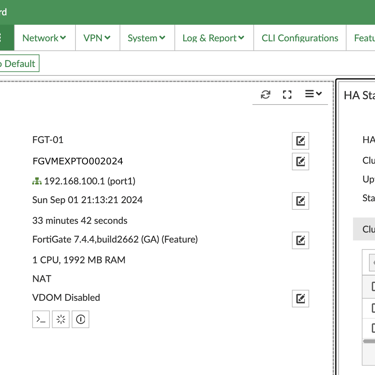Edit the VDOM Disabled setting

pyautogui.click(x=300, y=298)
